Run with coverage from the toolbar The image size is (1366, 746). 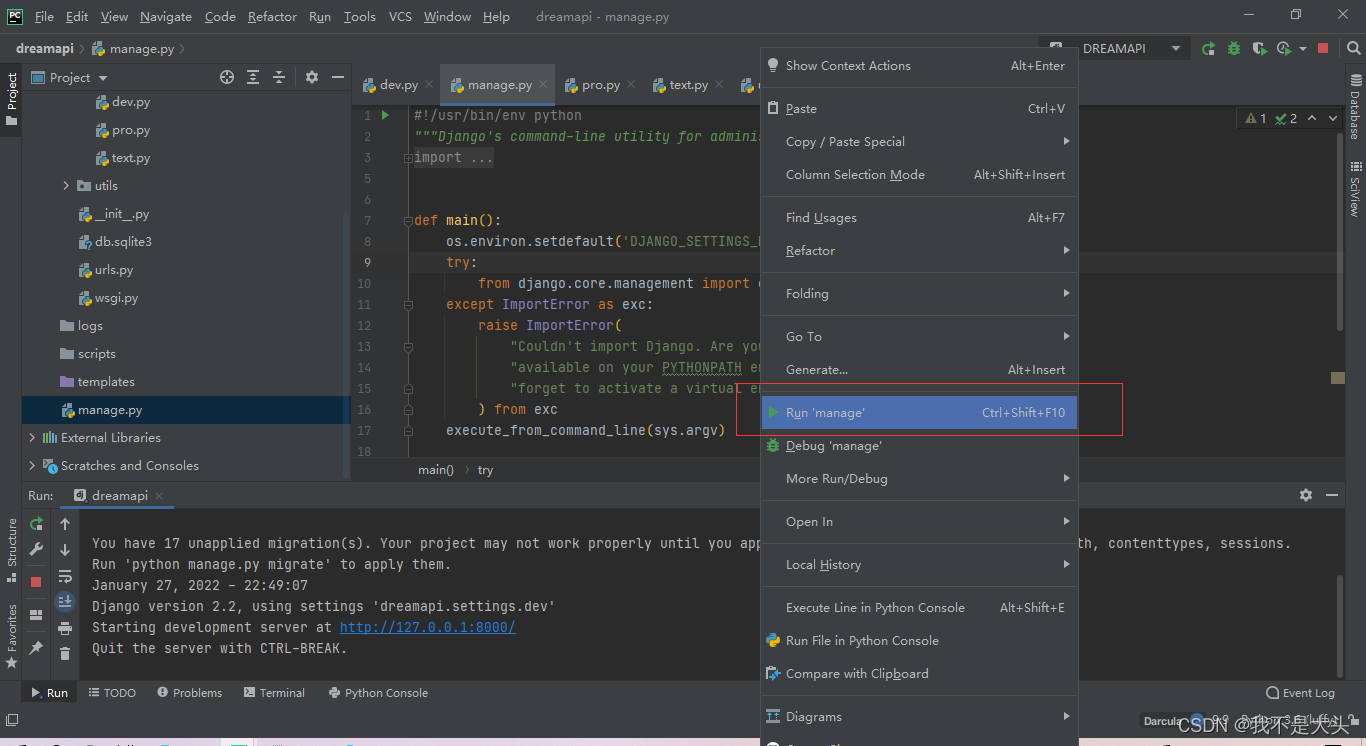pyautogui.click(x=1258, y=47)
